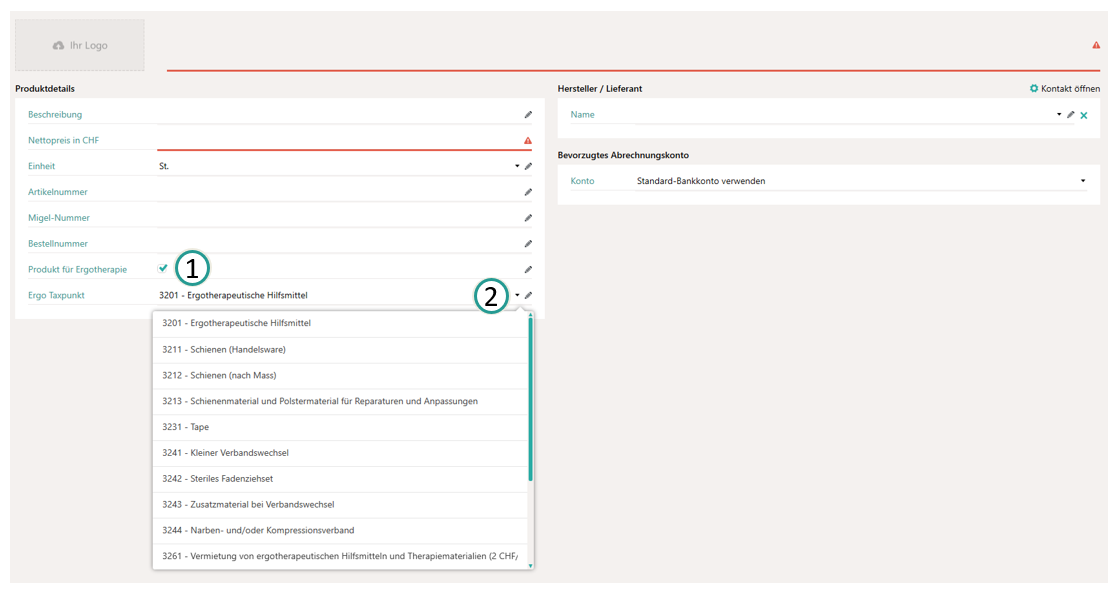This screenshot has height=597, width=1118.
Task: Click the Bestellnummer pencil icon
Action: pos(528,244)
